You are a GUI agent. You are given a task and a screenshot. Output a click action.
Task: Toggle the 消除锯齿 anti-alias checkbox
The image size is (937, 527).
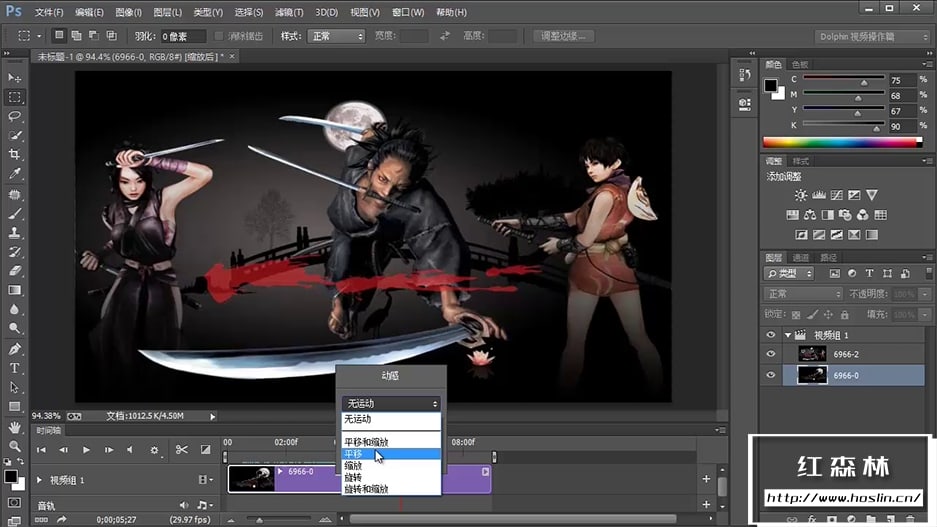pos(219,36)
